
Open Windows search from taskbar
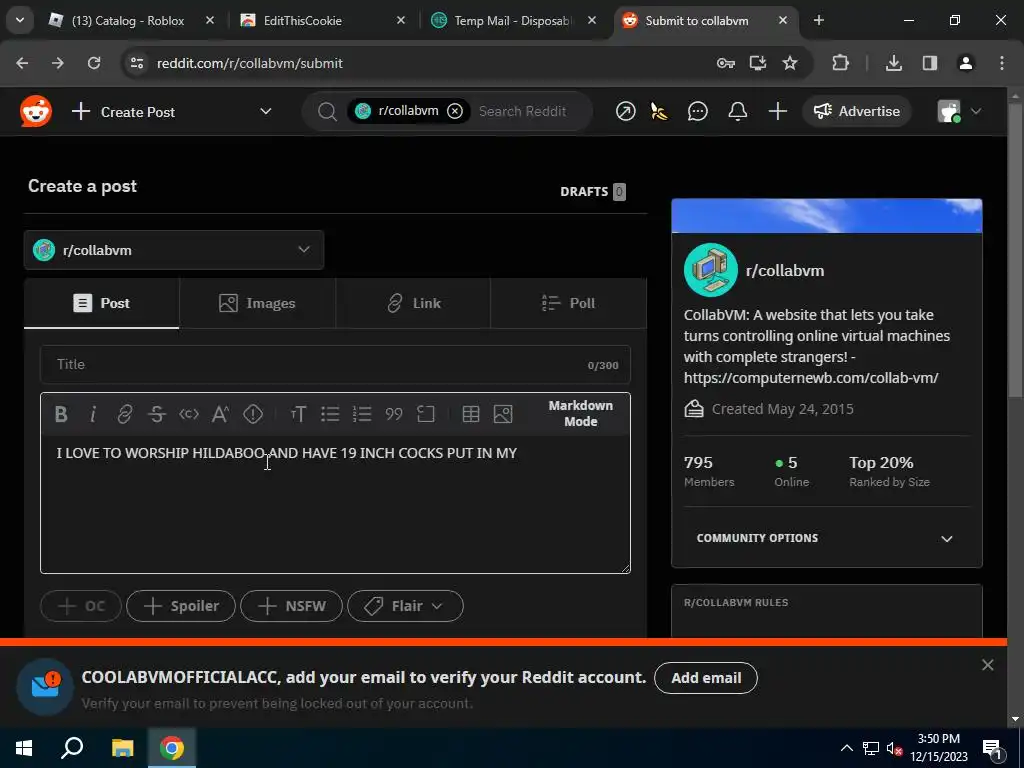(72, 748)
